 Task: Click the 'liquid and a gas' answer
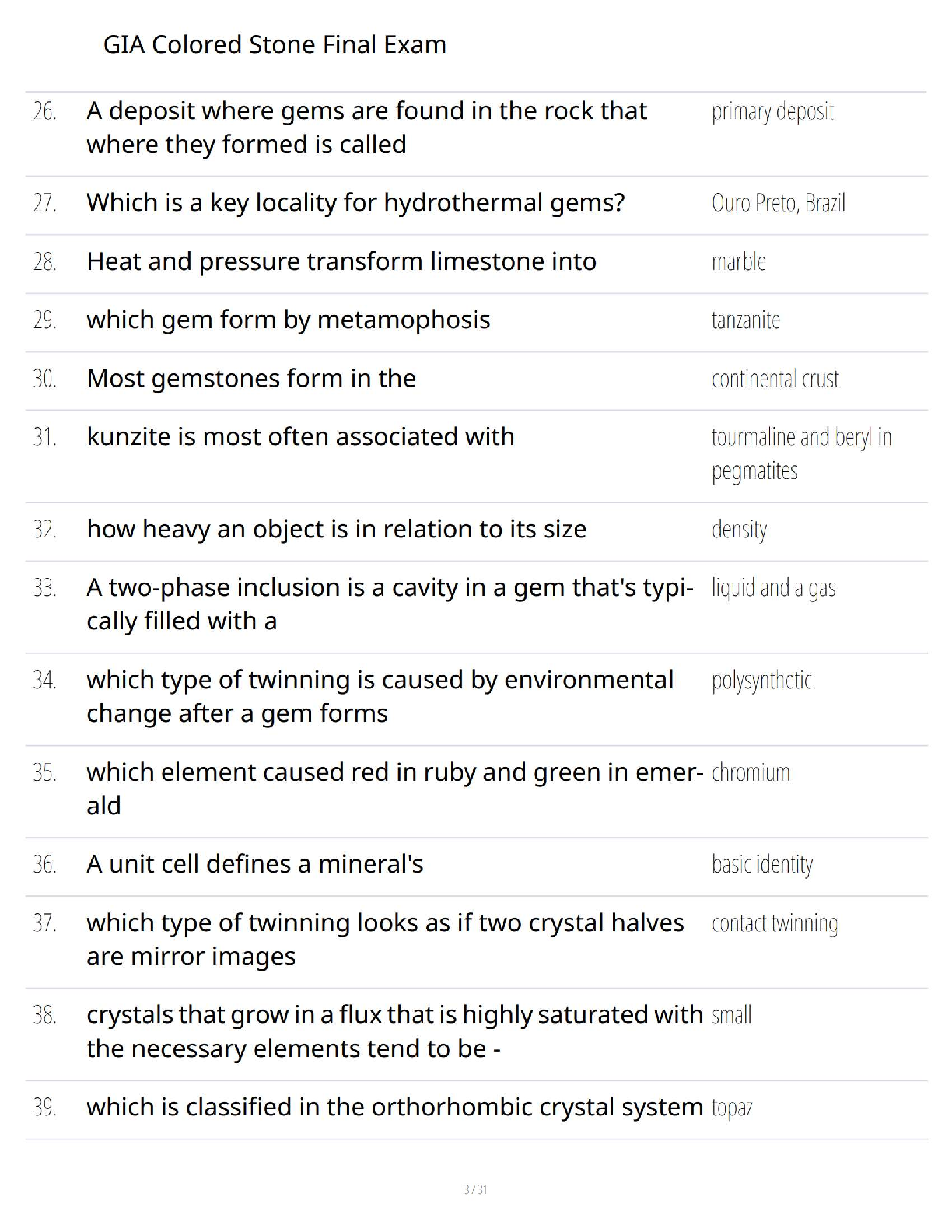point(773,588)
